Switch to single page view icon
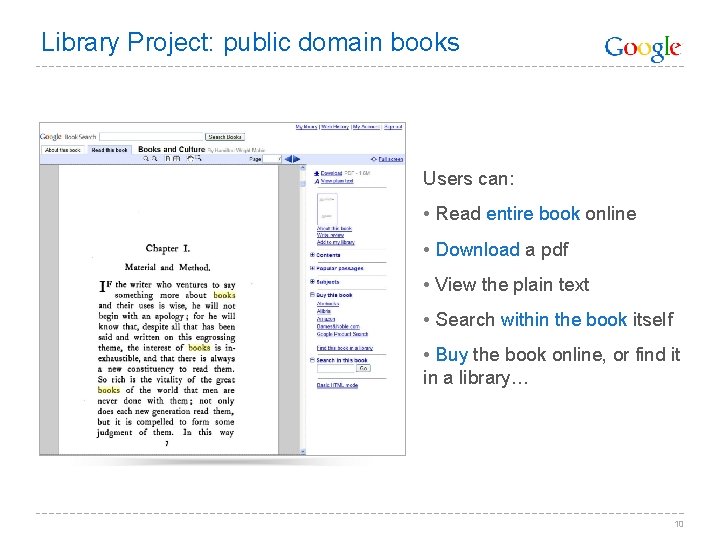 coord(168,159)
